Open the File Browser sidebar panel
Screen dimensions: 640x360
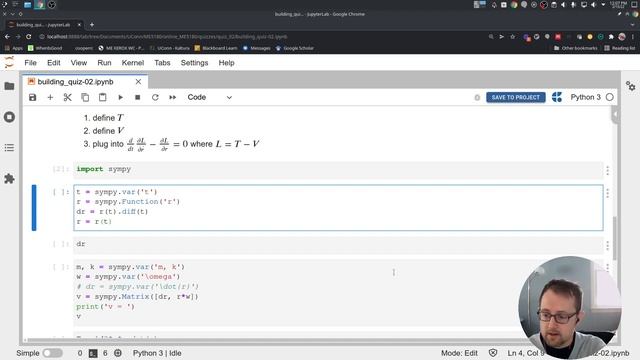[9, 86]
